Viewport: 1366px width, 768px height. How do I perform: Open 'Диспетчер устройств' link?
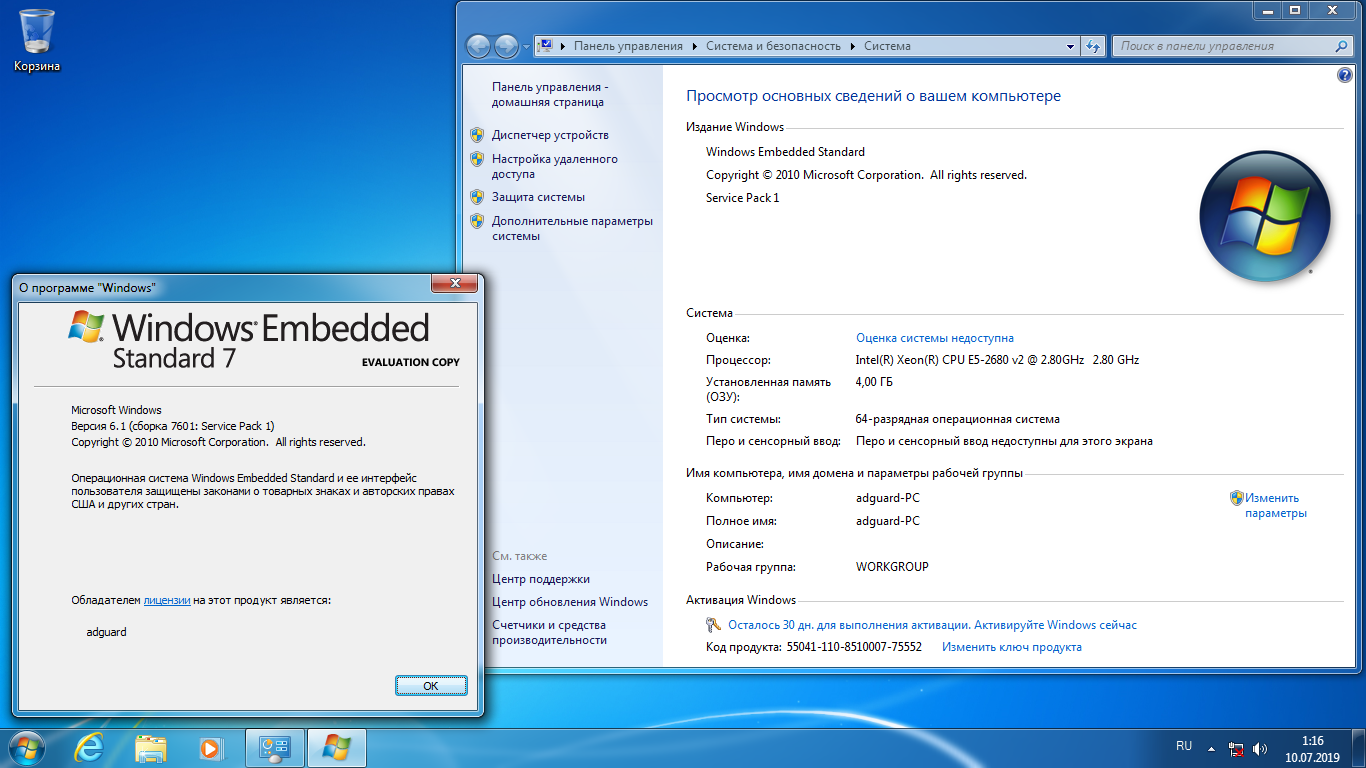pos(550,135)
